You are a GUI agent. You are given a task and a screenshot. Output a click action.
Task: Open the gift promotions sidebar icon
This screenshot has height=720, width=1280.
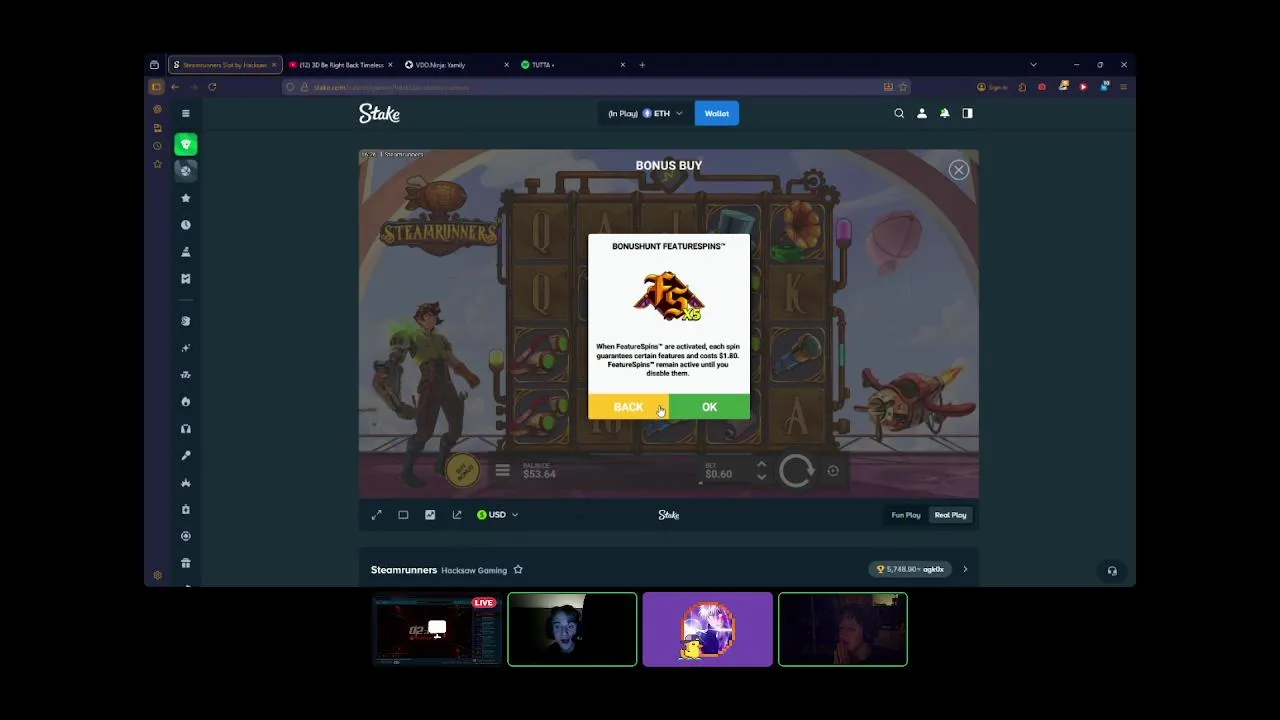pyautogui.click(x=185, y=563)
